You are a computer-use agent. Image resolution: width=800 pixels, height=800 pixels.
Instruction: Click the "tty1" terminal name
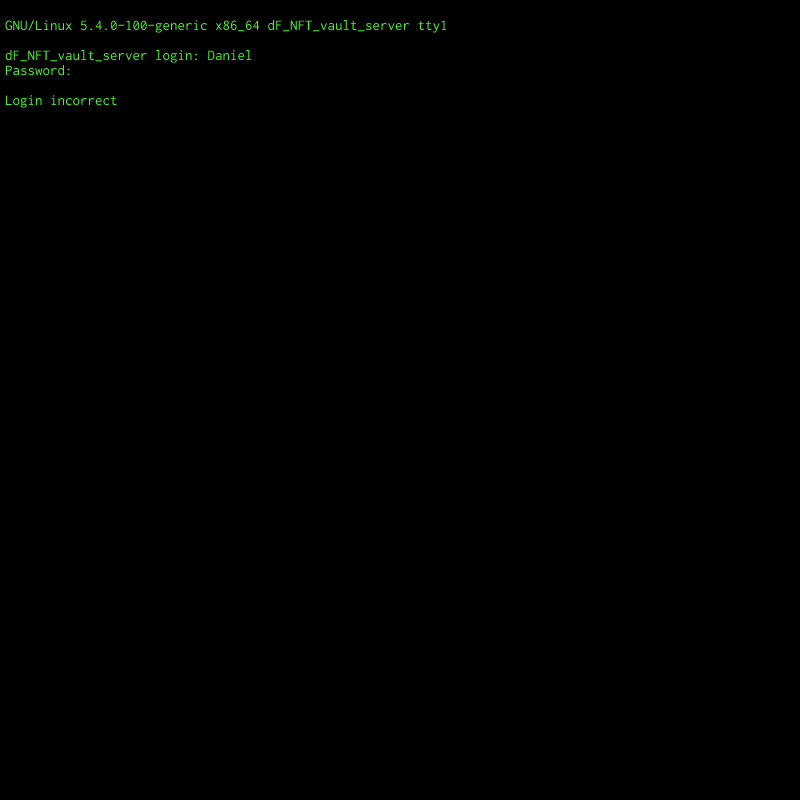click(x=432, y=26)
